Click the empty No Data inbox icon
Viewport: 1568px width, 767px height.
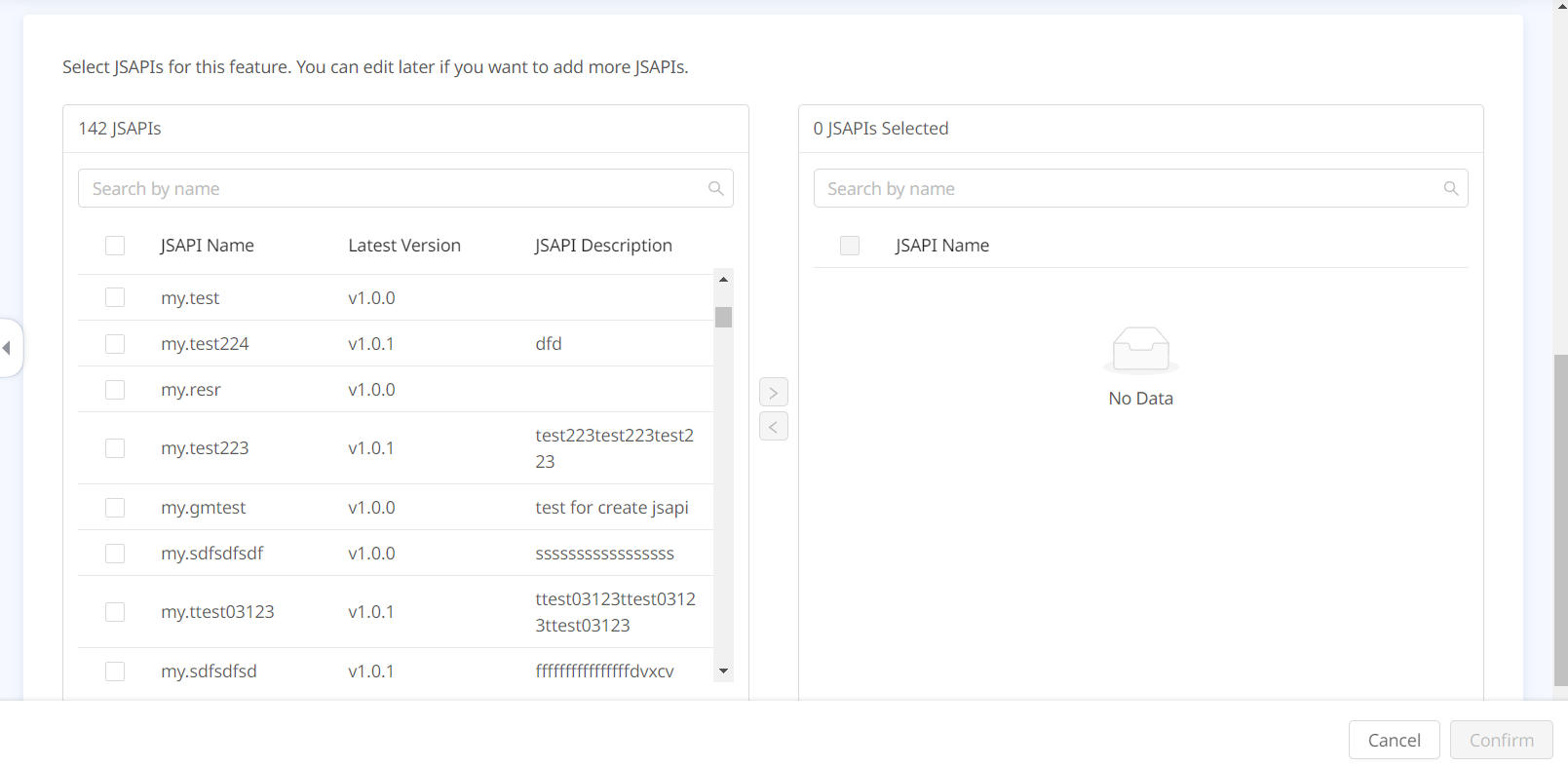tap(1140, 350)
